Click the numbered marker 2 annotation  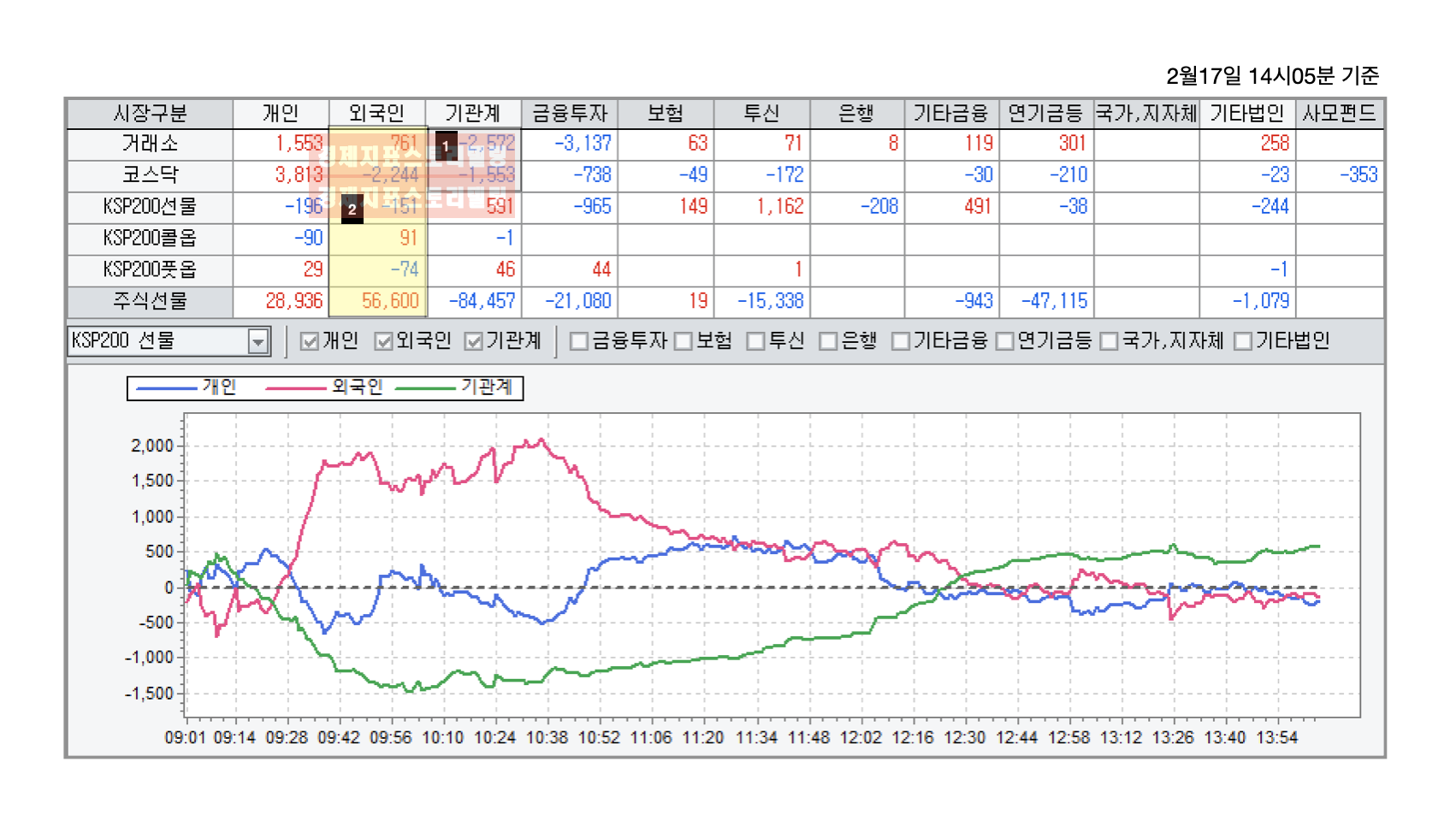click(x=353, y=208)
